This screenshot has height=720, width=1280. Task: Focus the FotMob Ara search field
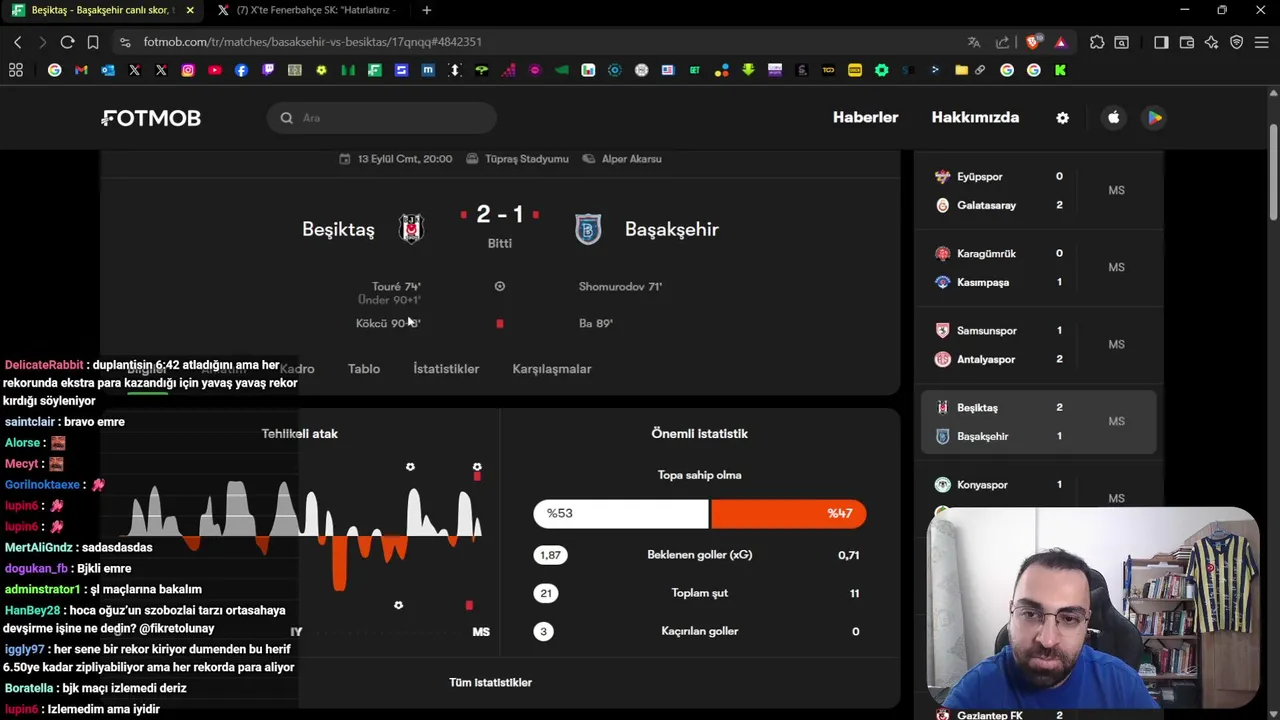382,118
